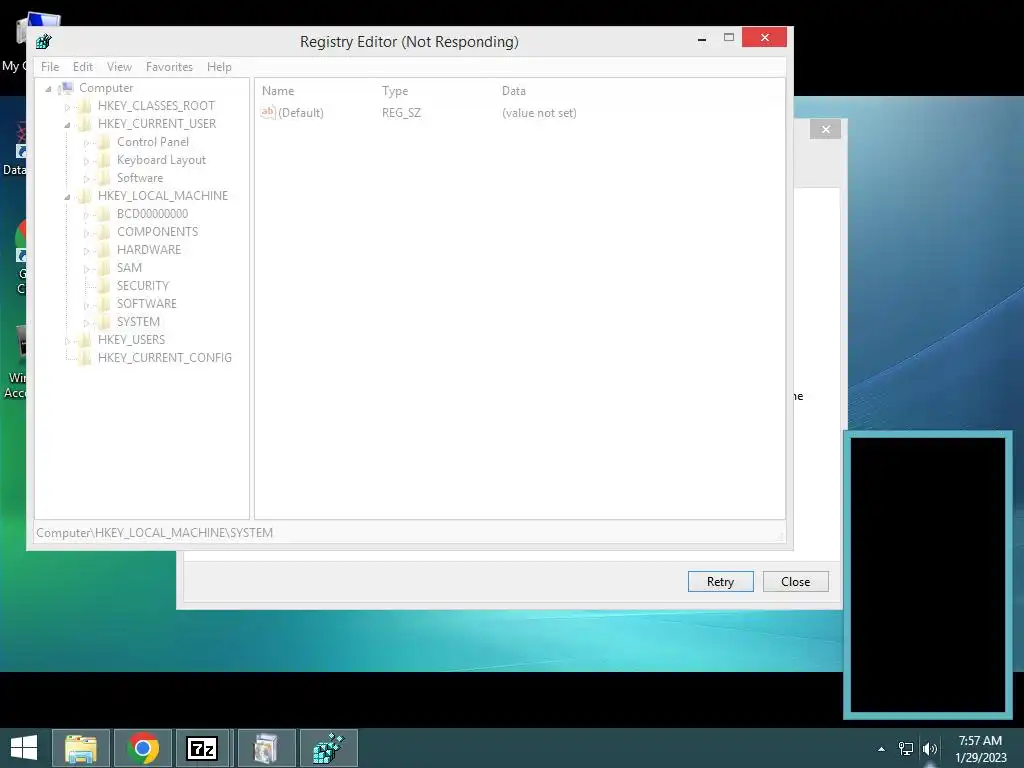This screenshot has width=1024, height=768.
Task: Select the REG_SZ type cell
Action: [402, 113]
